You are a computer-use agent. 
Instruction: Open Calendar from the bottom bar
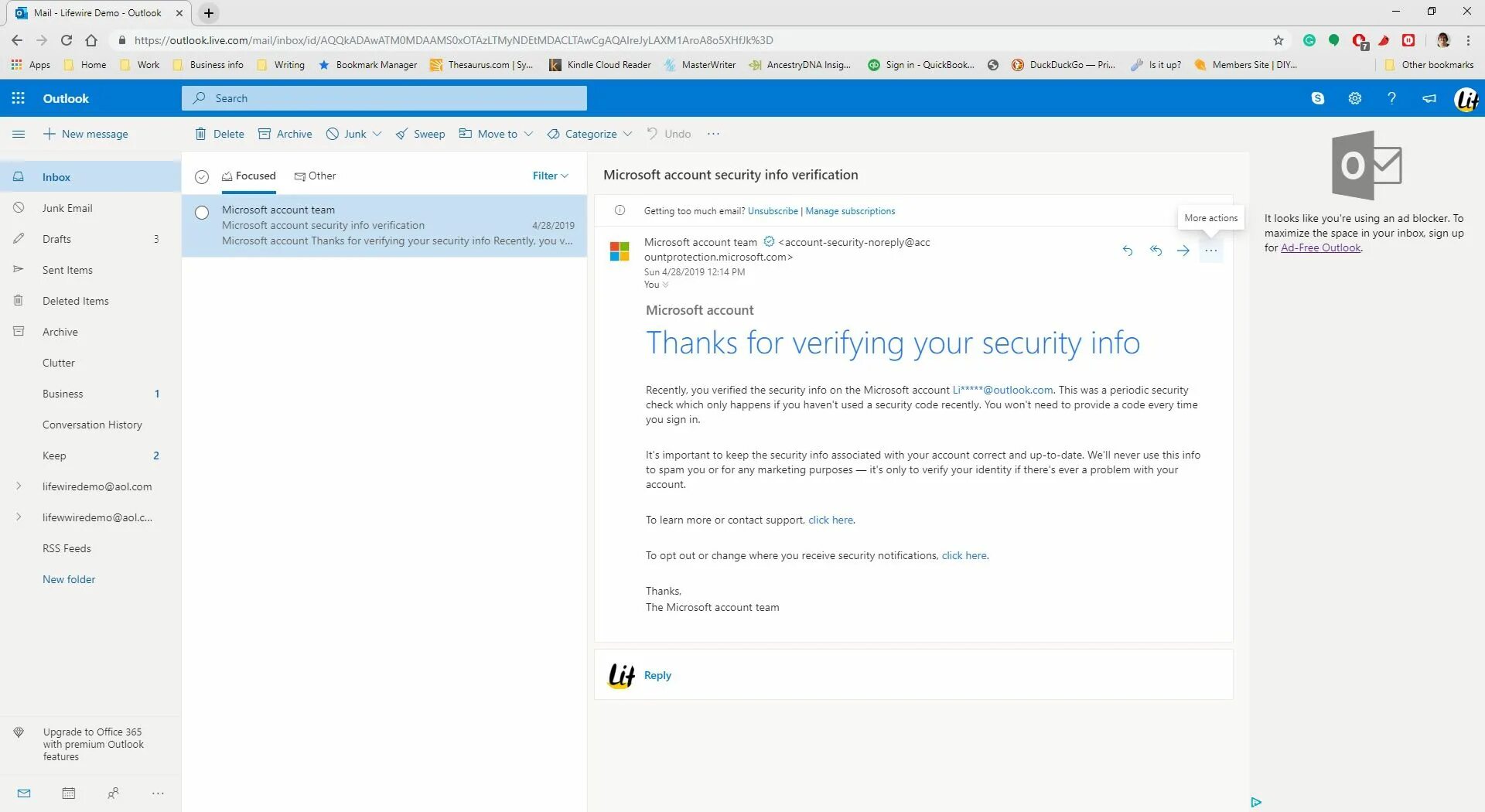(x=68, y=793)
